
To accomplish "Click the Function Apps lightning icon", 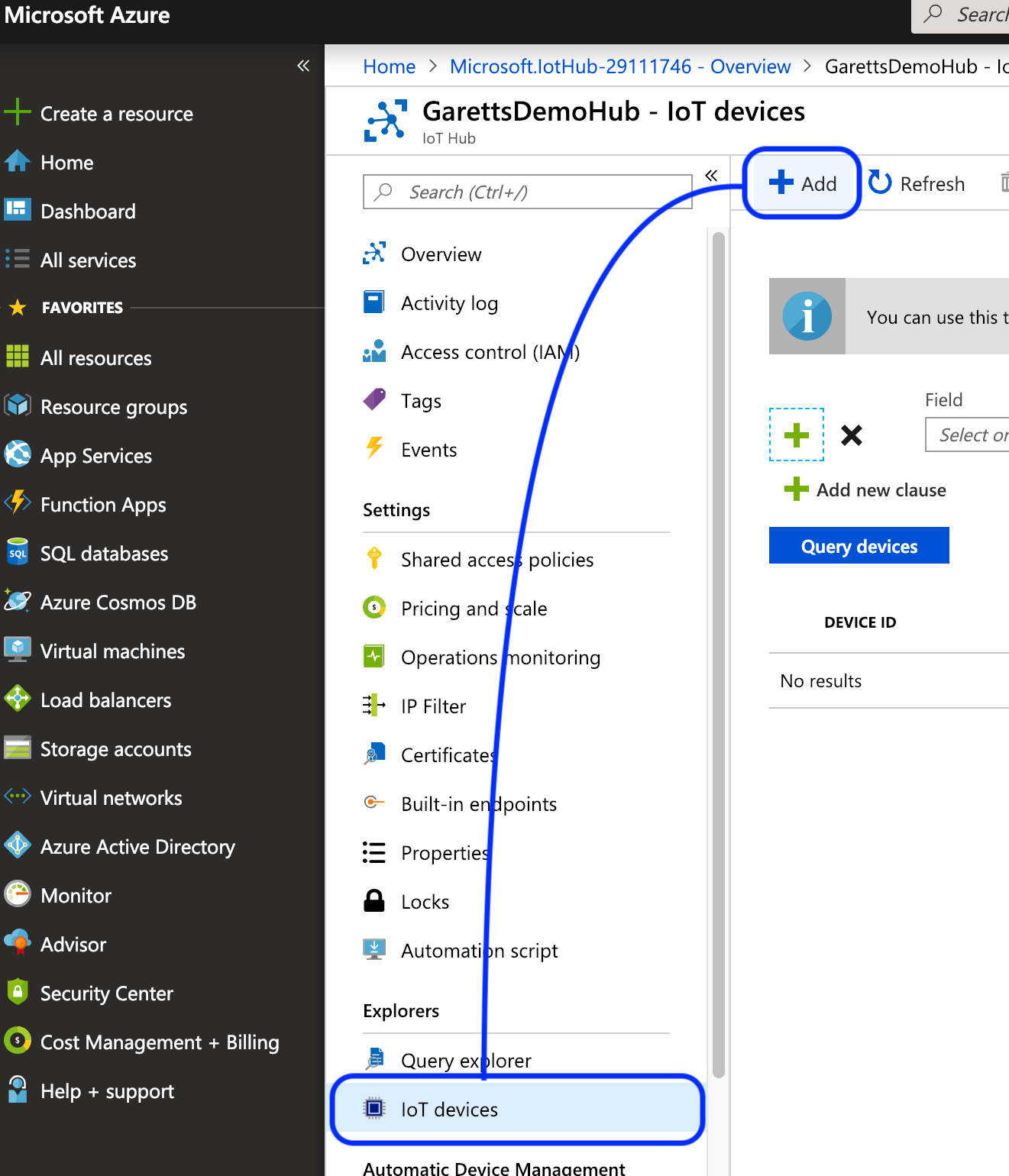I will [x=17, y=503].
